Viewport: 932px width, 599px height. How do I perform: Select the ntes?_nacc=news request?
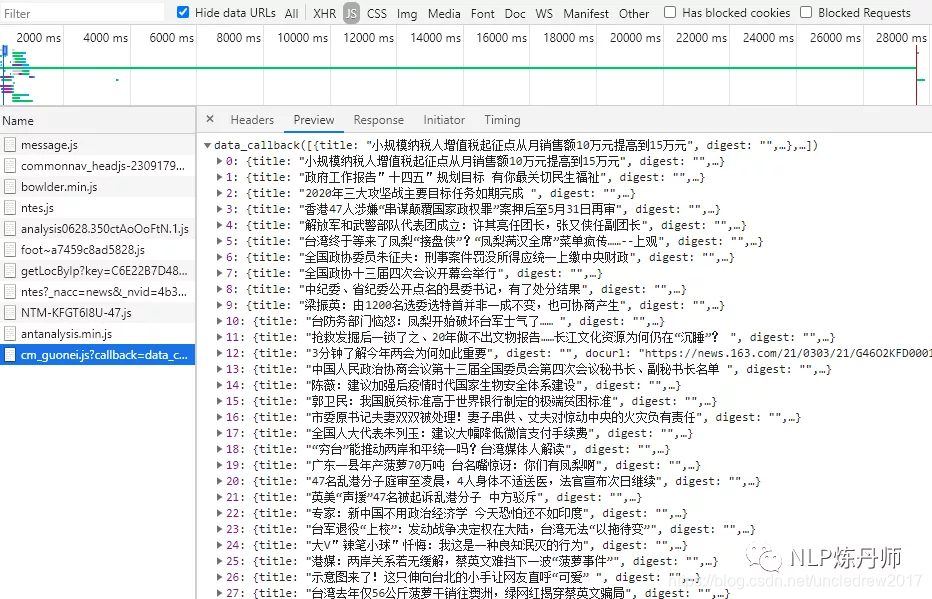[x=97, y=292]
